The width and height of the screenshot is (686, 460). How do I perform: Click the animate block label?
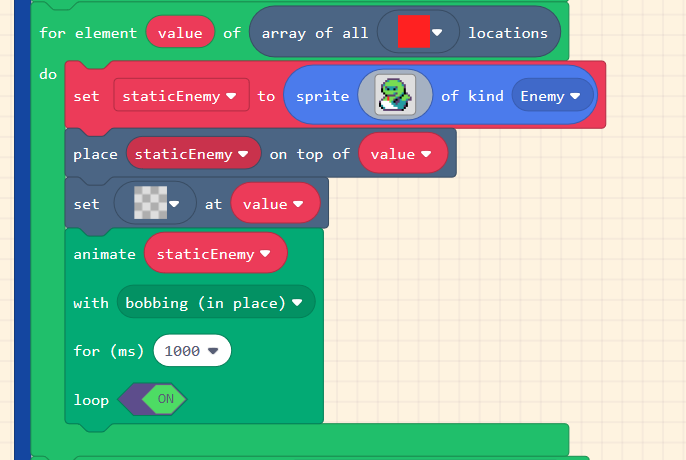(104, 254)
